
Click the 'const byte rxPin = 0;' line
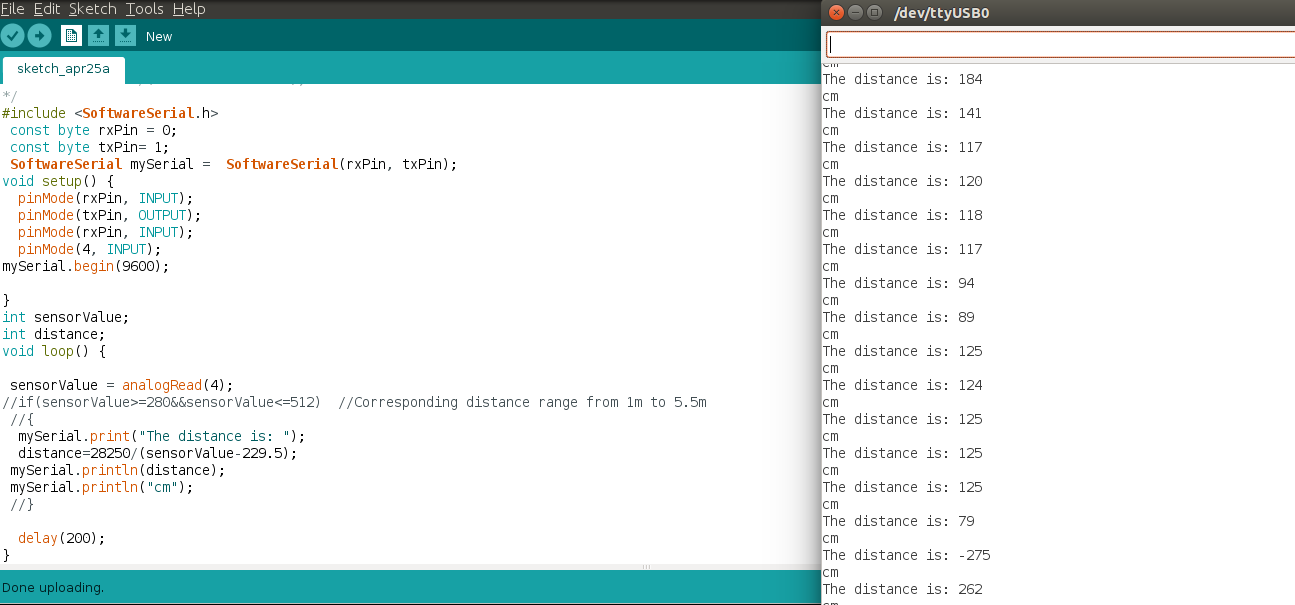tap(93, 130)
